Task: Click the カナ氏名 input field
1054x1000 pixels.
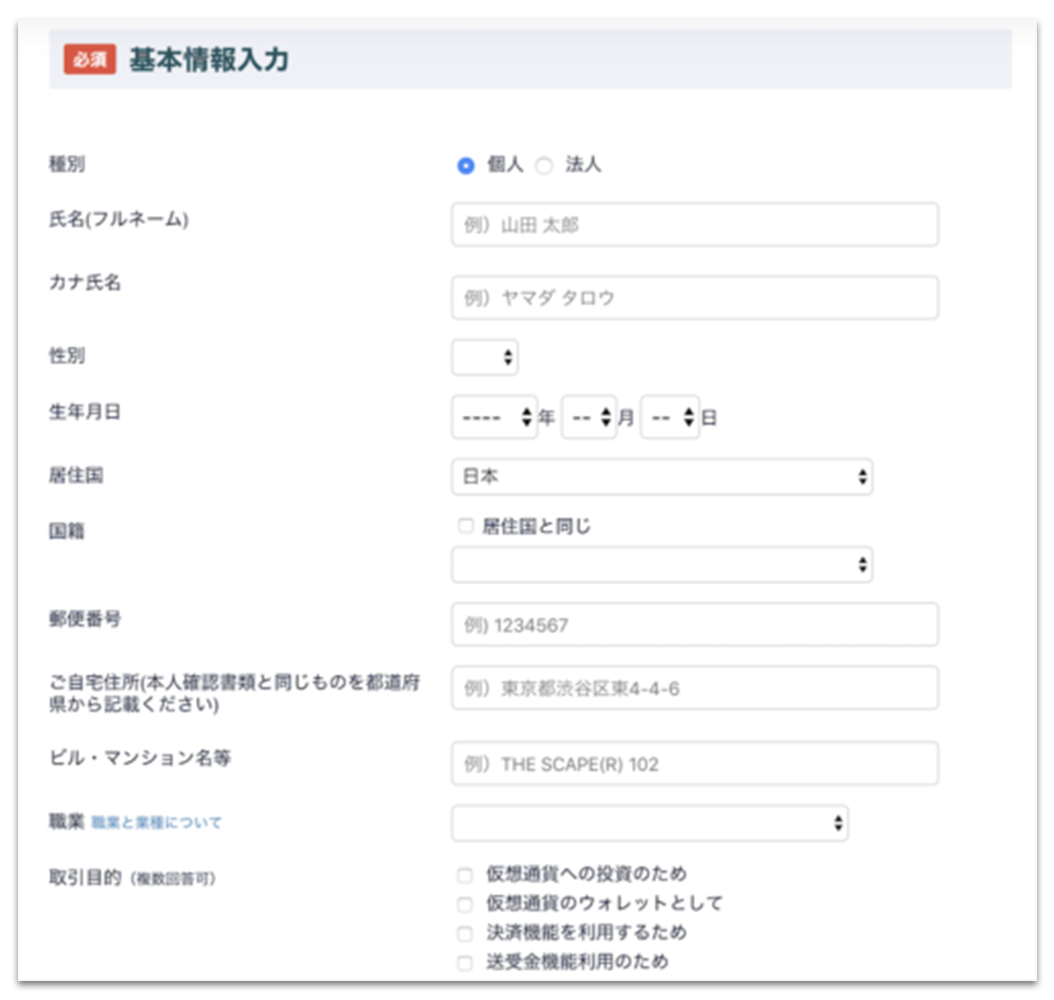Action: point(696,296)
